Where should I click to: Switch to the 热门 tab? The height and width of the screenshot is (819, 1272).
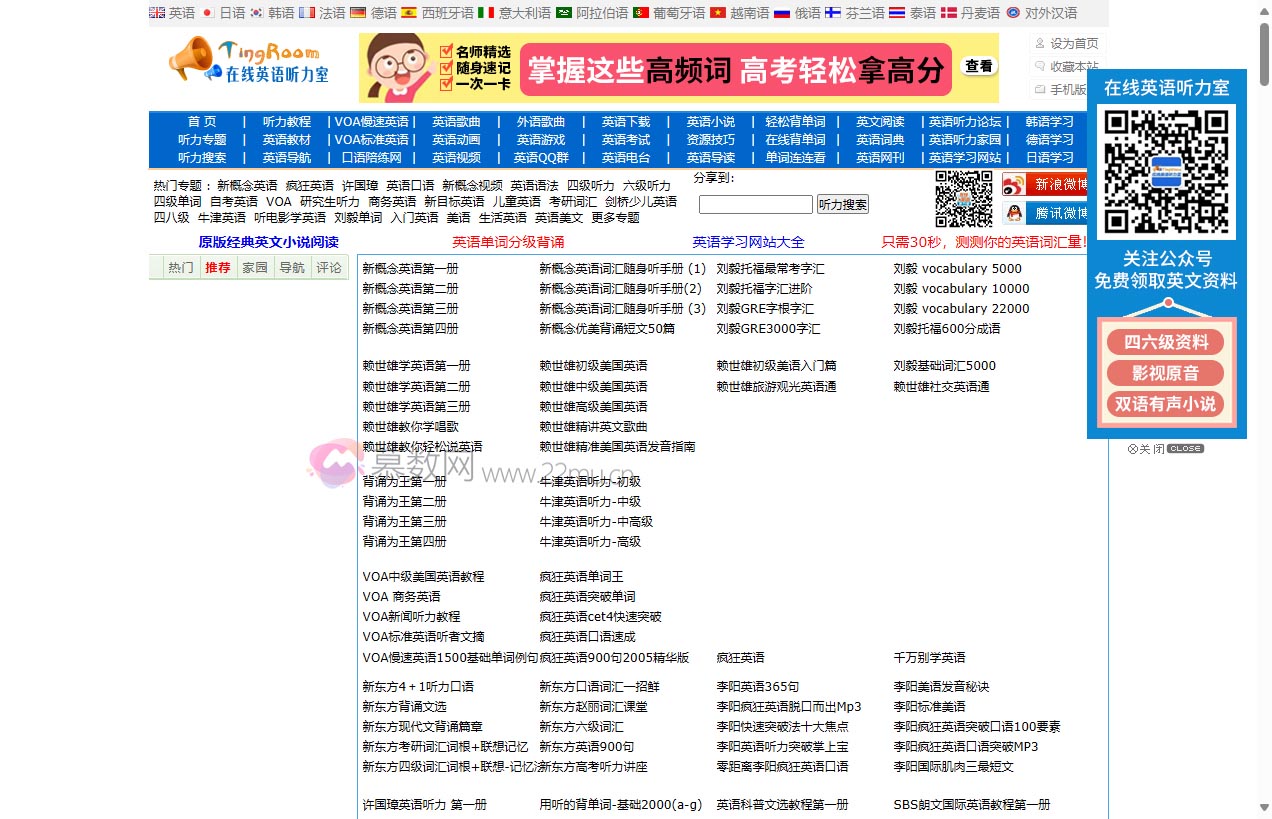[x=180, y=267]
